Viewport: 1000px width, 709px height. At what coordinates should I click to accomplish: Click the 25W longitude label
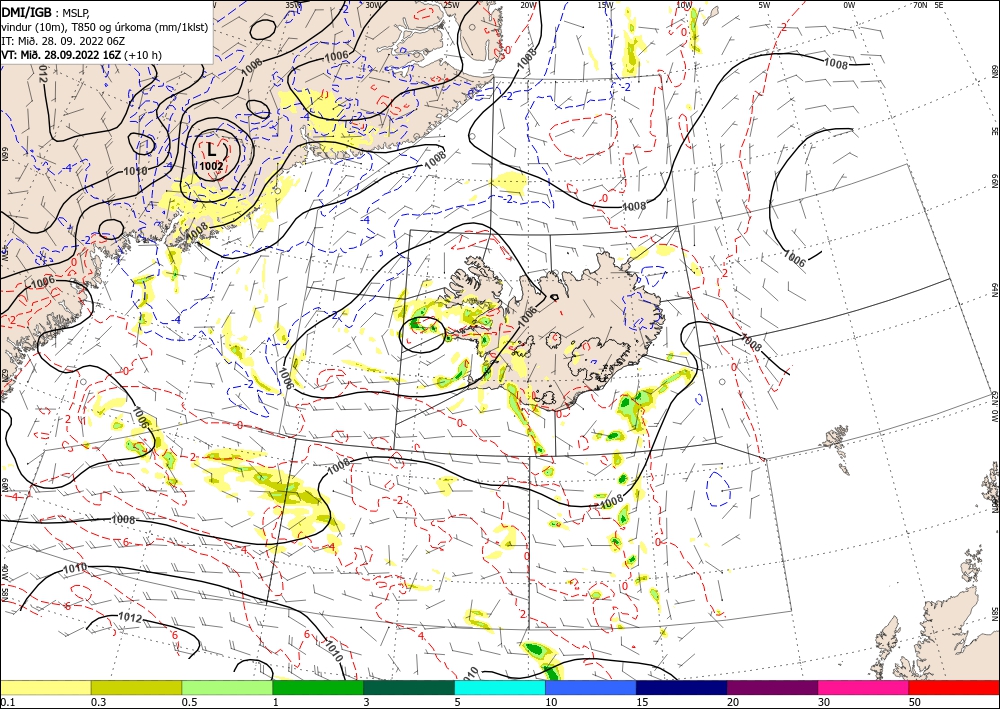tap(451, 5)
